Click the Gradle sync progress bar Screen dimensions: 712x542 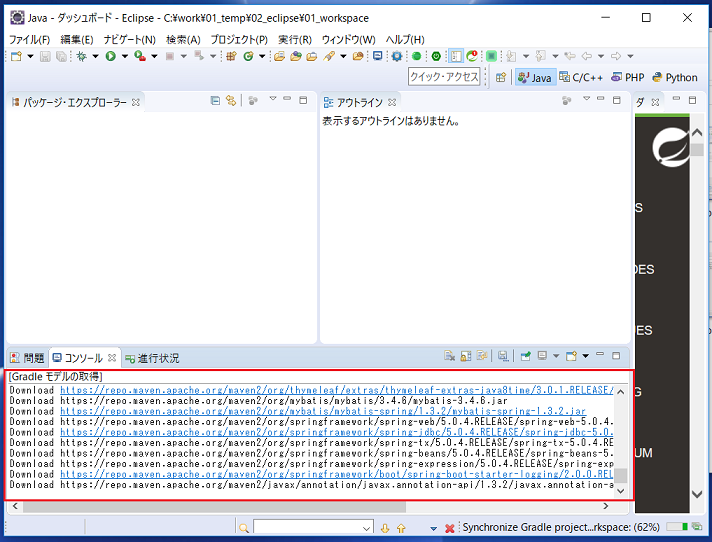click(677, 527)
